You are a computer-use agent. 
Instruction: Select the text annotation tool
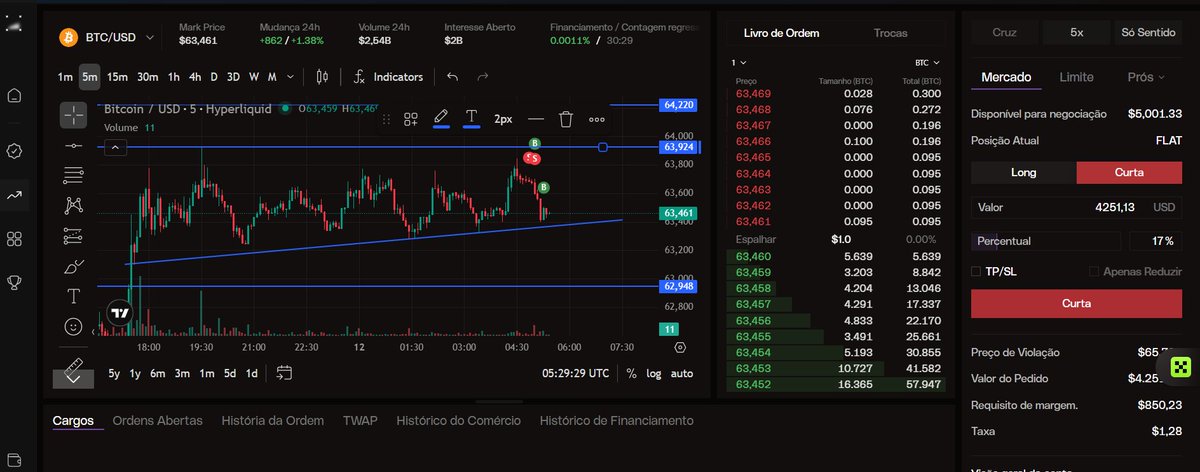[73, 296]
